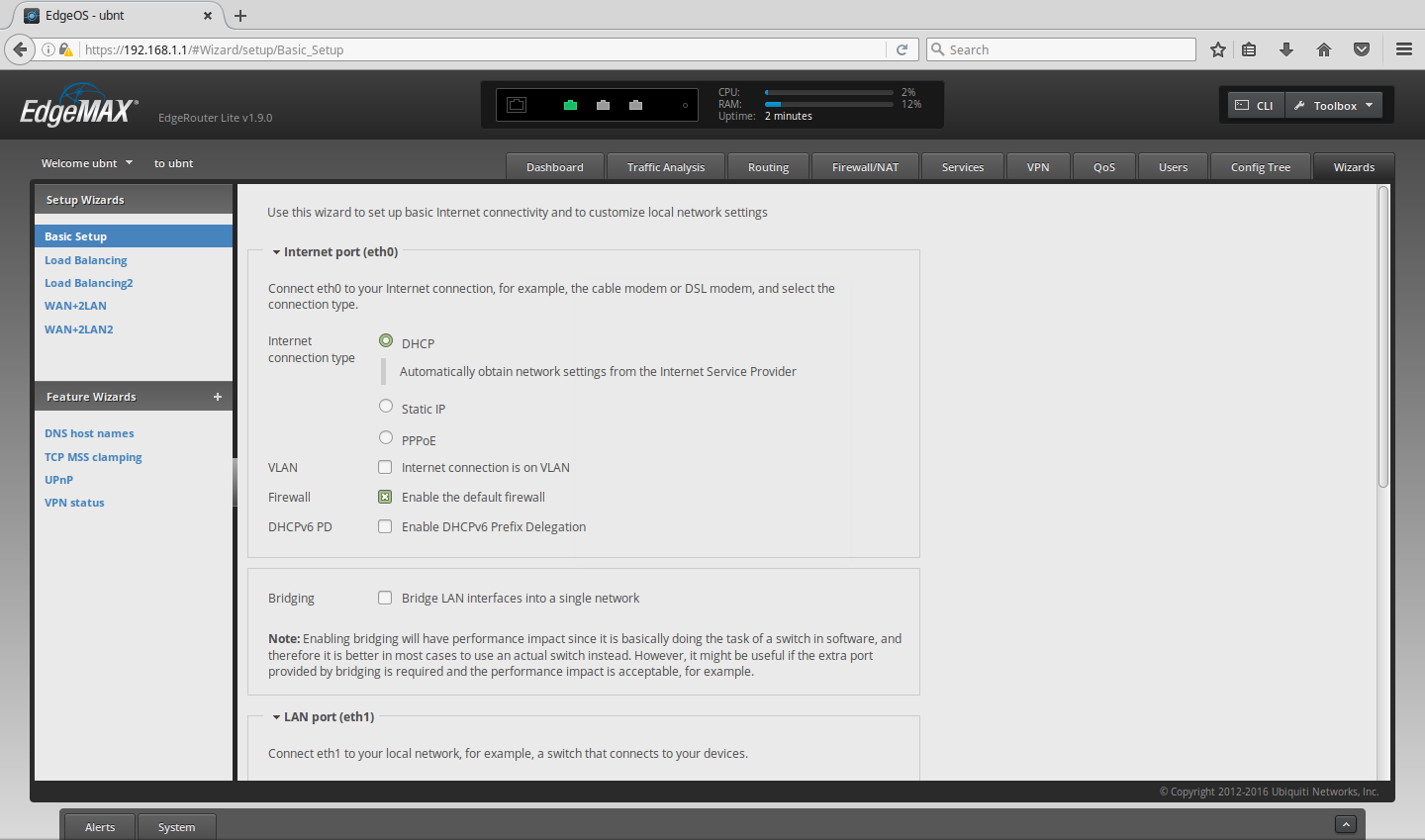Switch to the Firewall/NAT tab
The height and width of the screenshot is (840, 1425).
[x=865, y=167]
